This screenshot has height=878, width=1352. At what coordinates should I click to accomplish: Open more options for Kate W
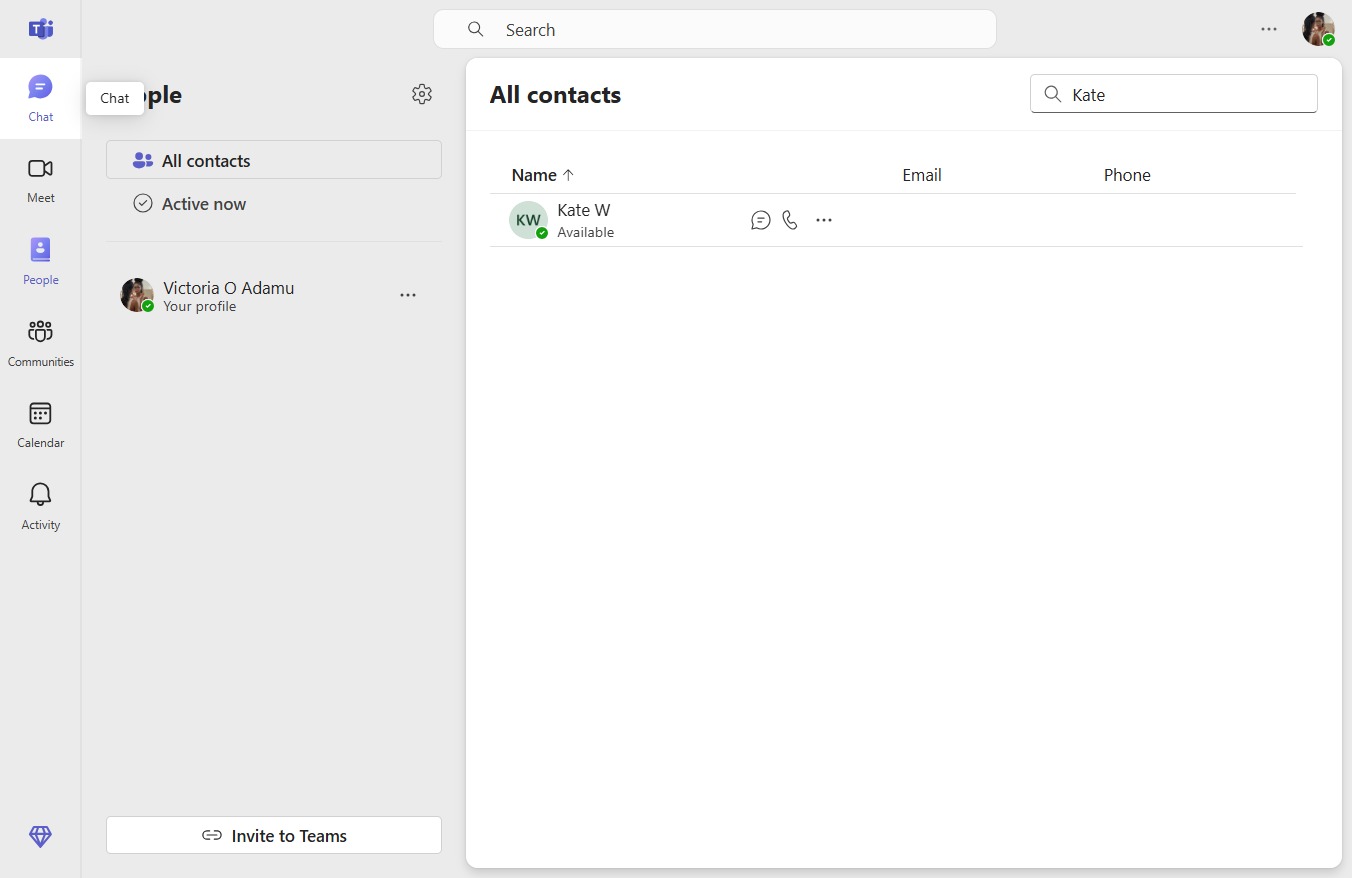824,220
